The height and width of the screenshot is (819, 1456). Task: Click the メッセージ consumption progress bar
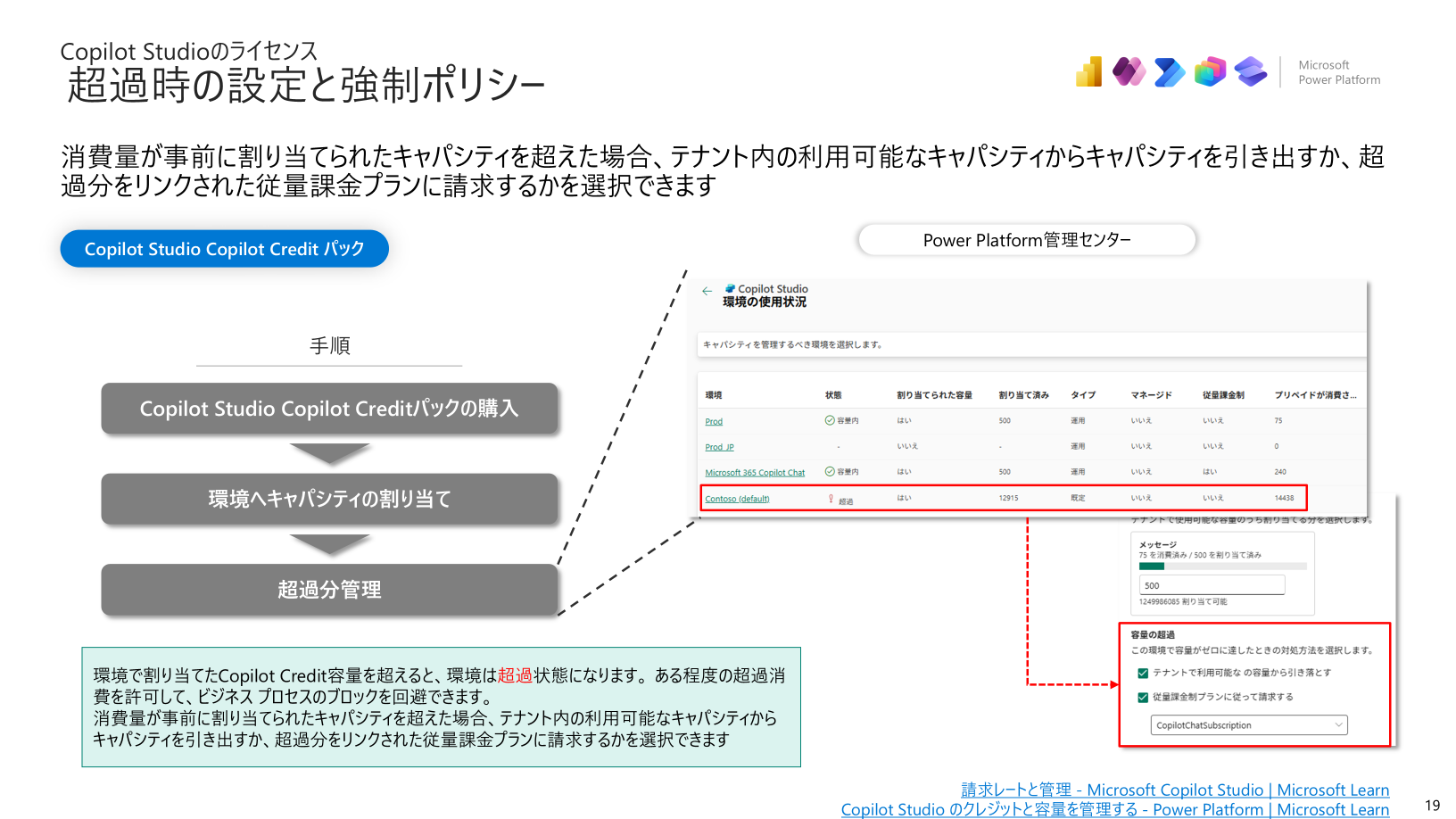point(1222,567)
